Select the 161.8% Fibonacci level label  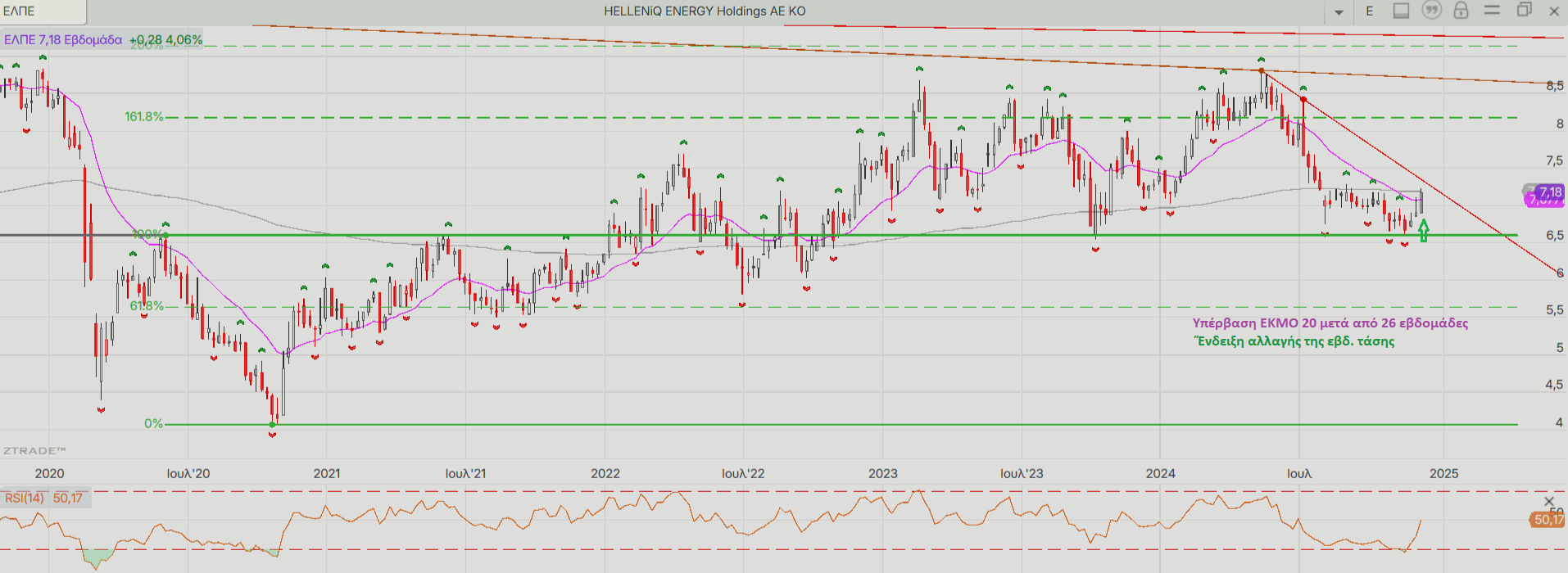click(x=144, y=117)
